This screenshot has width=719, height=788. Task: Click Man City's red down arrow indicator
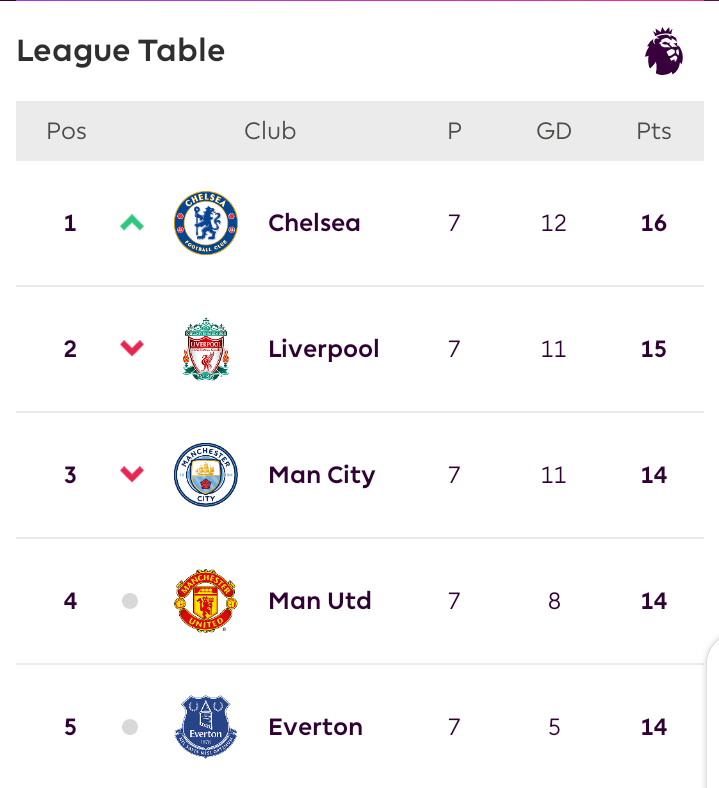click(x=132, y=474)
